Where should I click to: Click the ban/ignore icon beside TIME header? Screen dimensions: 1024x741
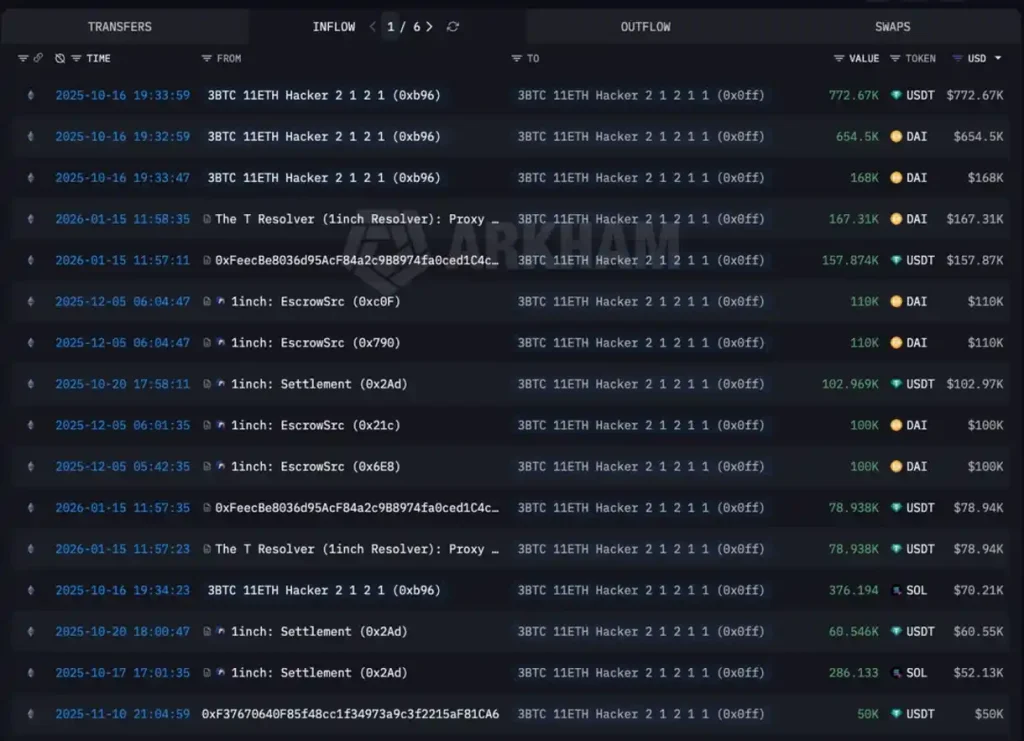point(60,58)
